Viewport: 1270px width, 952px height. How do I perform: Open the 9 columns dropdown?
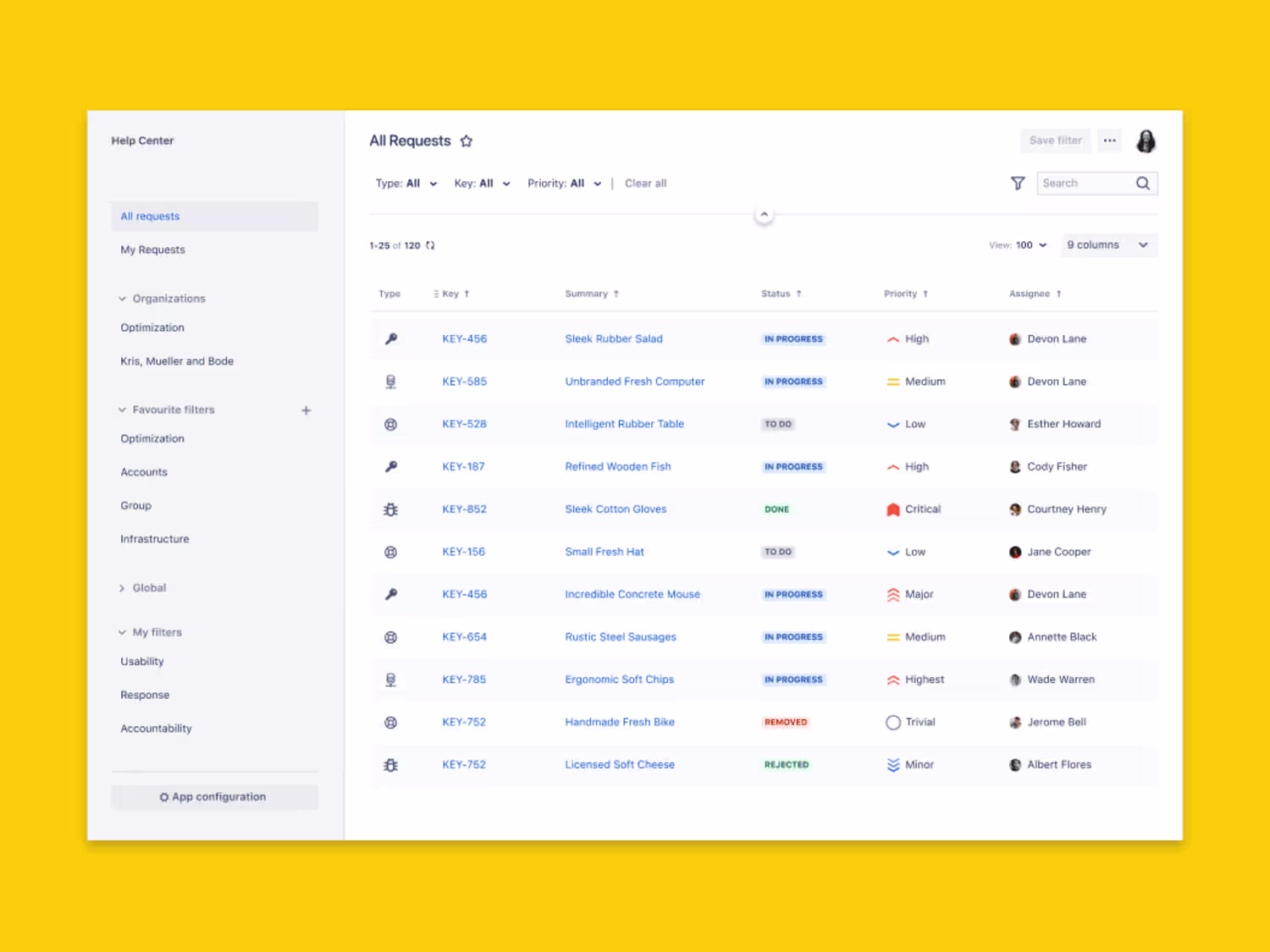[x=1108, y=245]
